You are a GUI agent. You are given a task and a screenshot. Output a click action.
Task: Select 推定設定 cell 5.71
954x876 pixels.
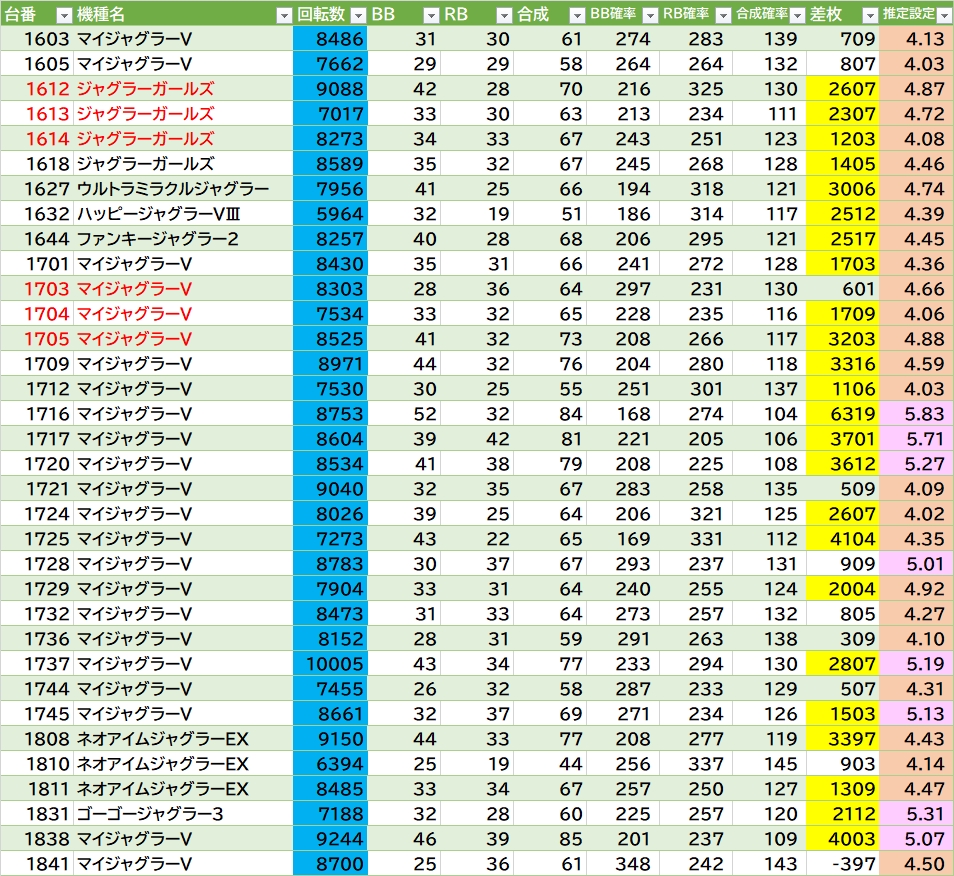(x=916, y=439)
